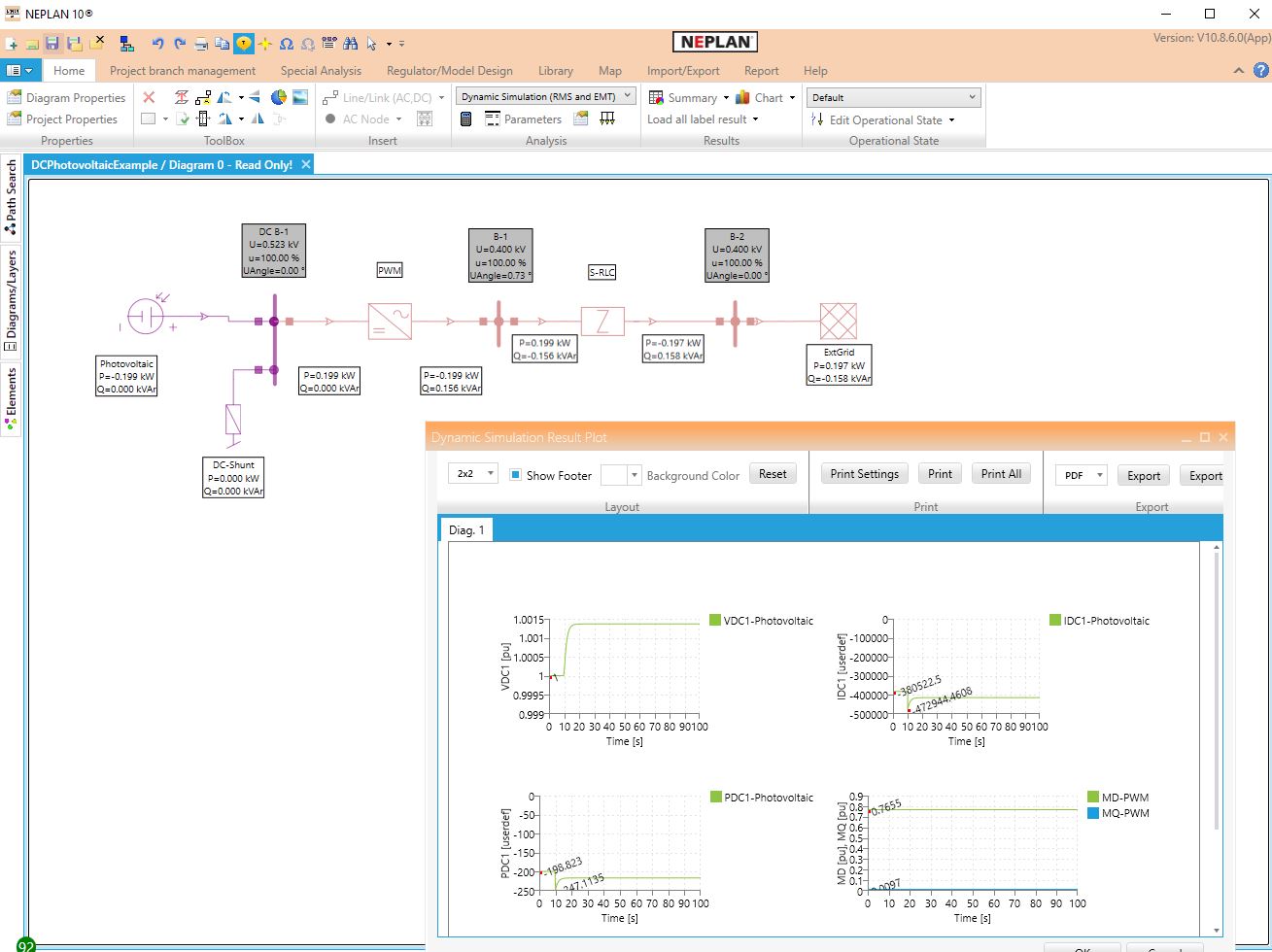Click the red X delete icon in ToolBox
Screen dimensions: 1272x952
tap(149, 97)
